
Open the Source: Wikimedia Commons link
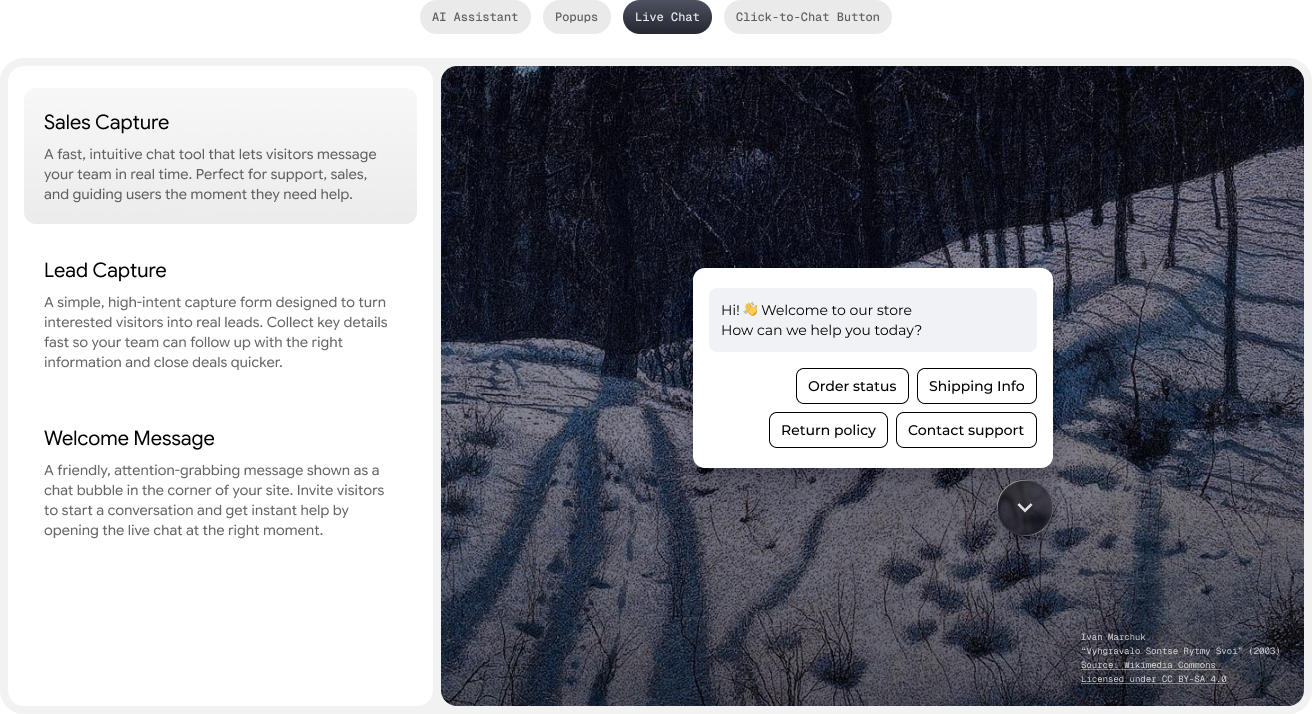click(x=1148, y=665)
